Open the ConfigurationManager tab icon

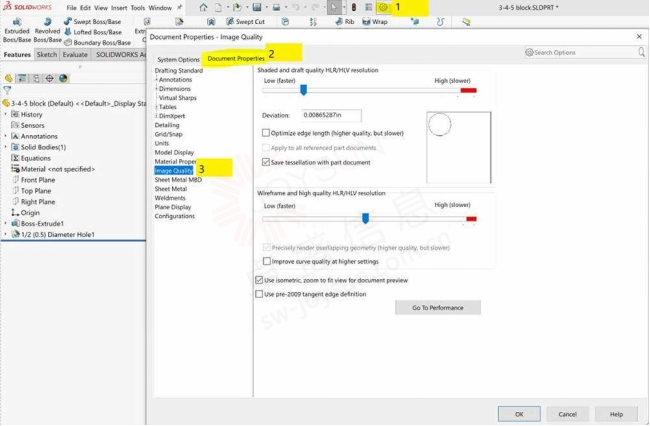coord(36,78)
